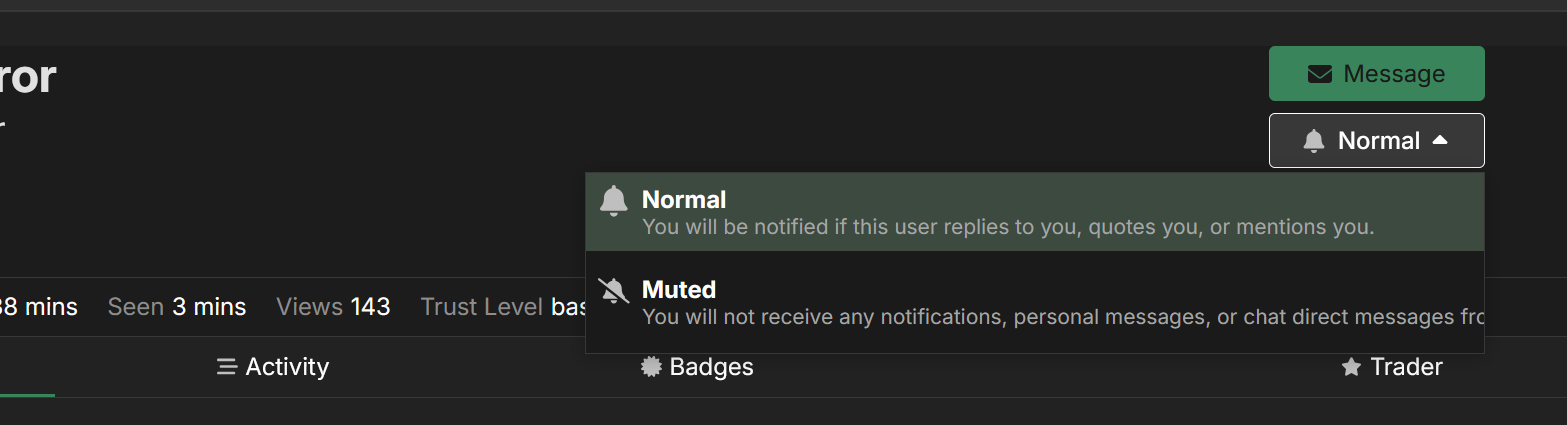Image resolution: width=1567 pixels, height=425 pixels.
Task: Click the envelope icon on Message button
Action: (x=1319, y=74)
